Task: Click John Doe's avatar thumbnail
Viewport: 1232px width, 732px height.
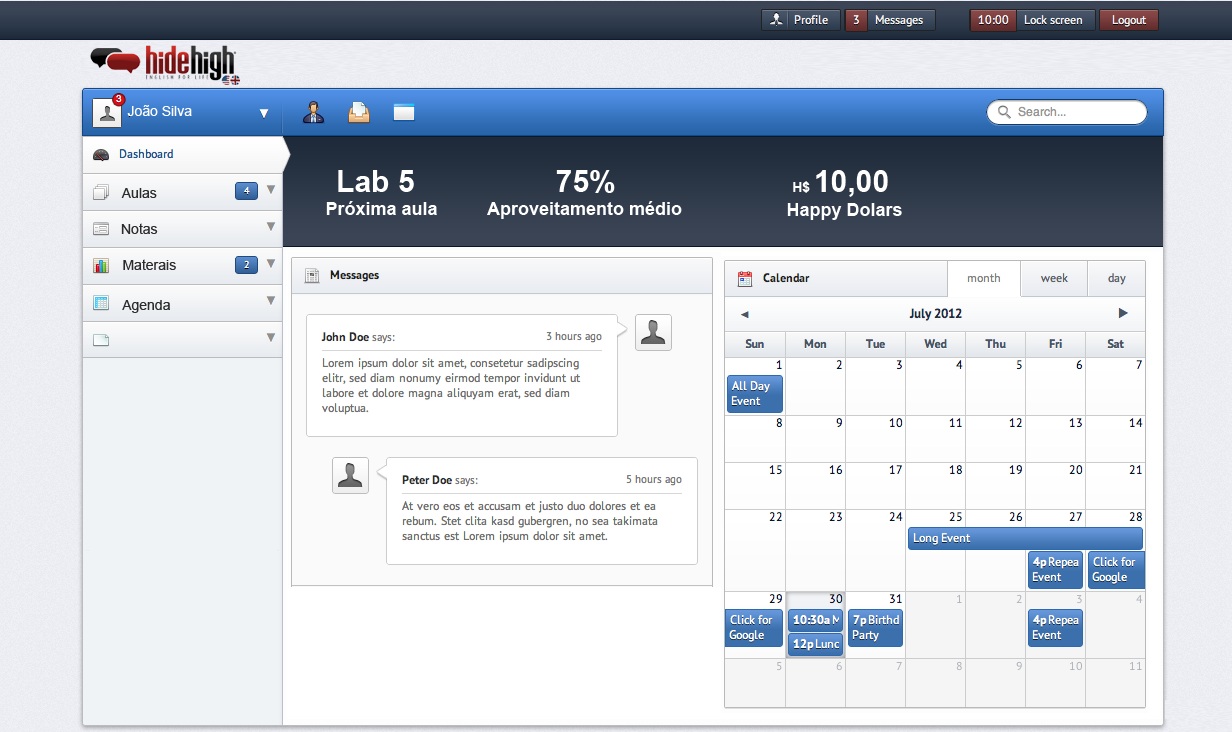Action: [653, 332]
